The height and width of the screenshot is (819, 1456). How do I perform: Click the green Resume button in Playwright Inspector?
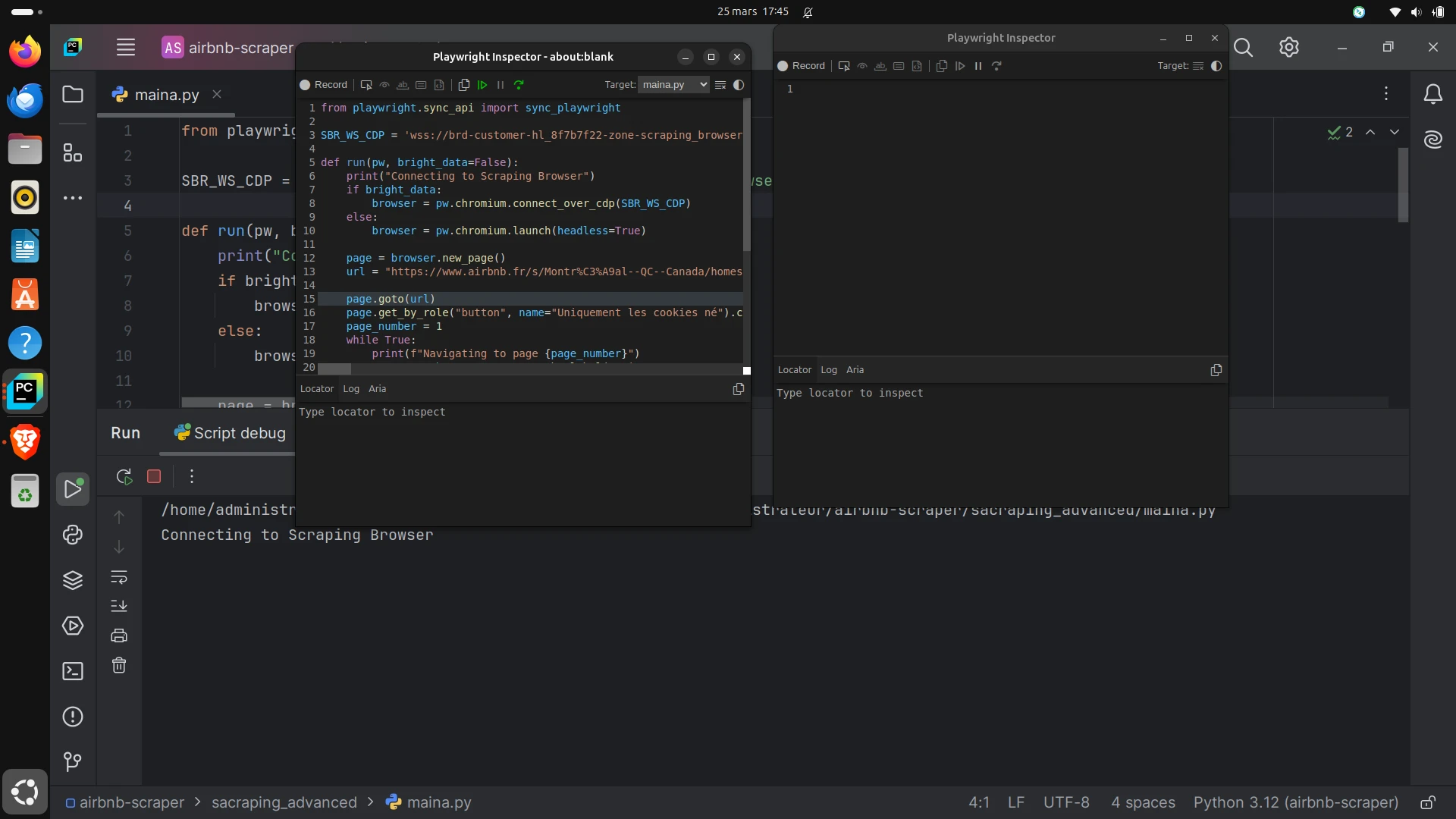tap(482, 85)
